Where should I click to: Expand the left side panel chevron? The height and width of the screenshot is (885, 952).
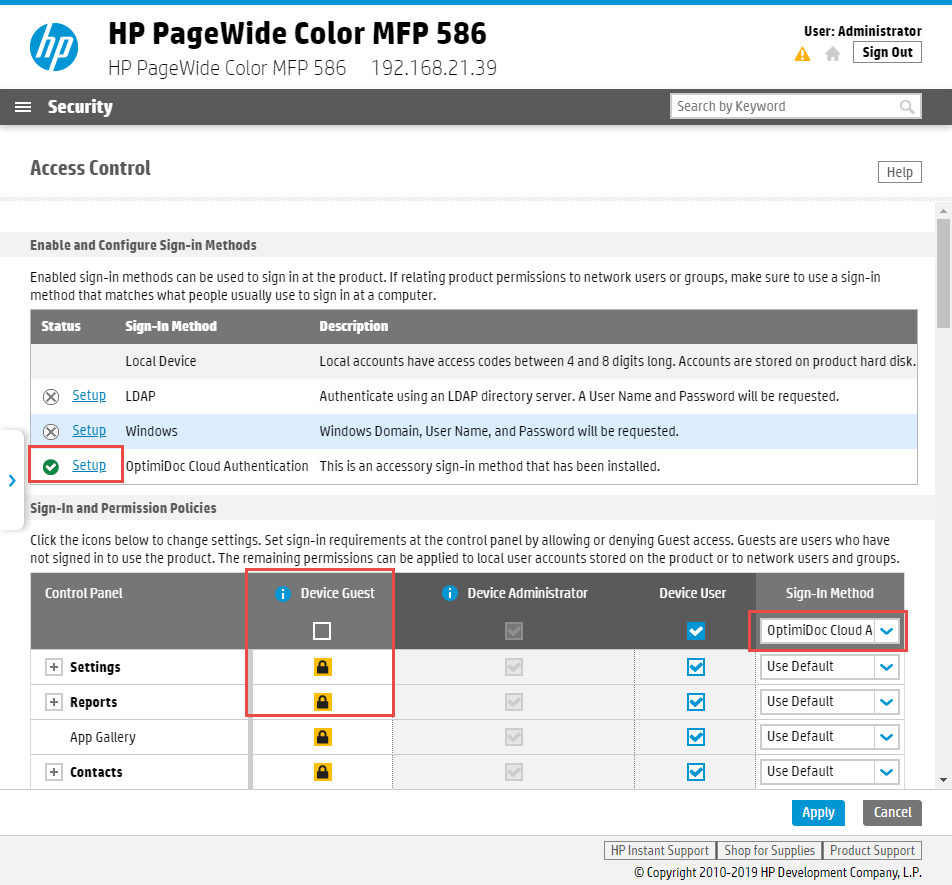[x=12, y=481]
